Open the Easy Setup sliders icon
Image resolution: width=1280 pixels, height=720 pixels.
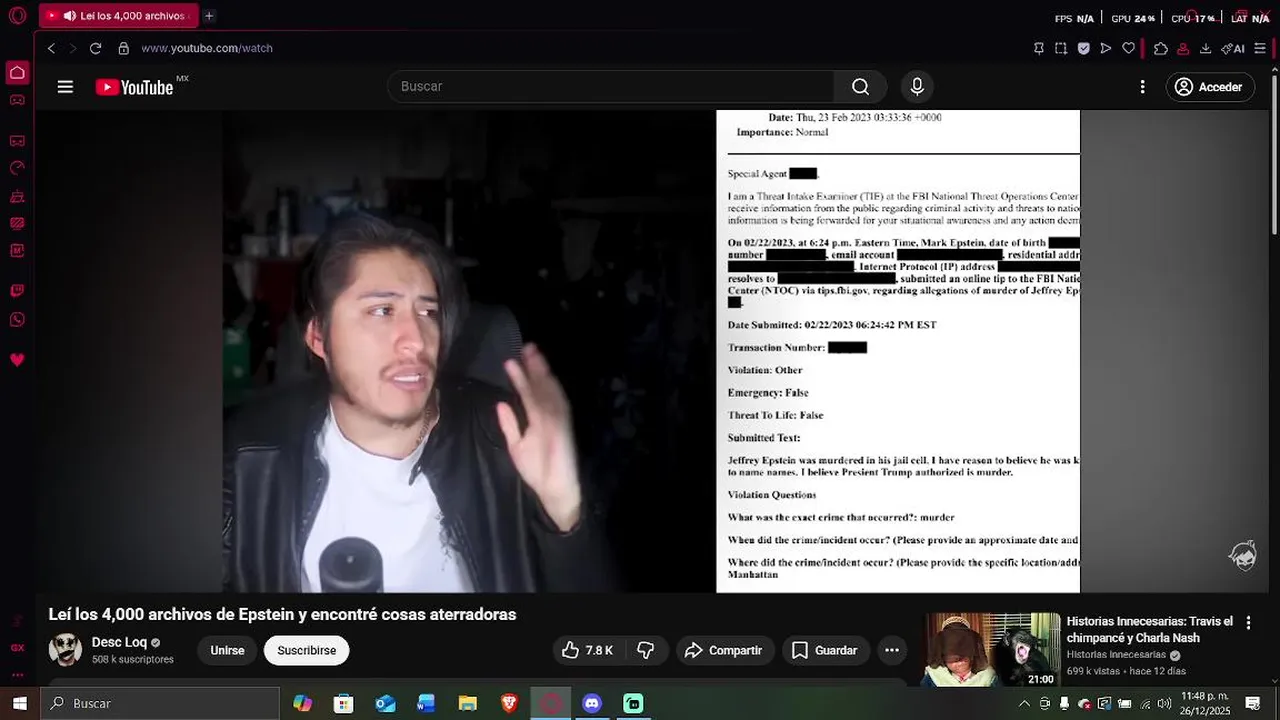coord(1260,48)
